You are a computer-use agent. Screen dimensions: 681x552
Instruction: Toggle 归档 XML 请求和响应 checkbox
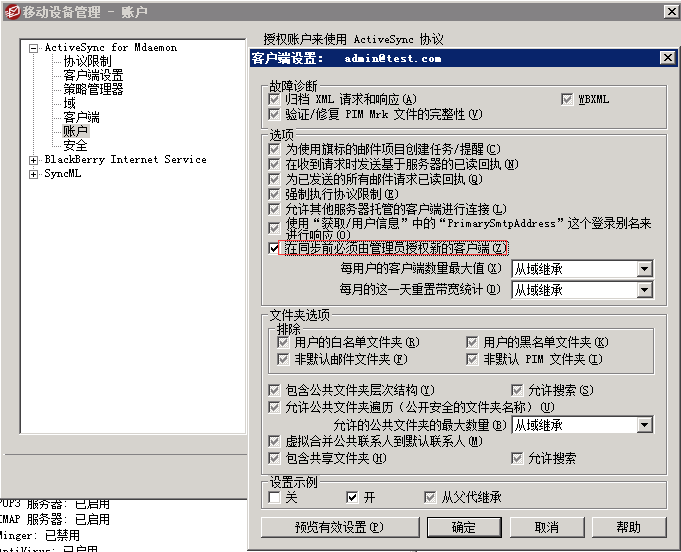pyautogui.click(x=274, y=99)
